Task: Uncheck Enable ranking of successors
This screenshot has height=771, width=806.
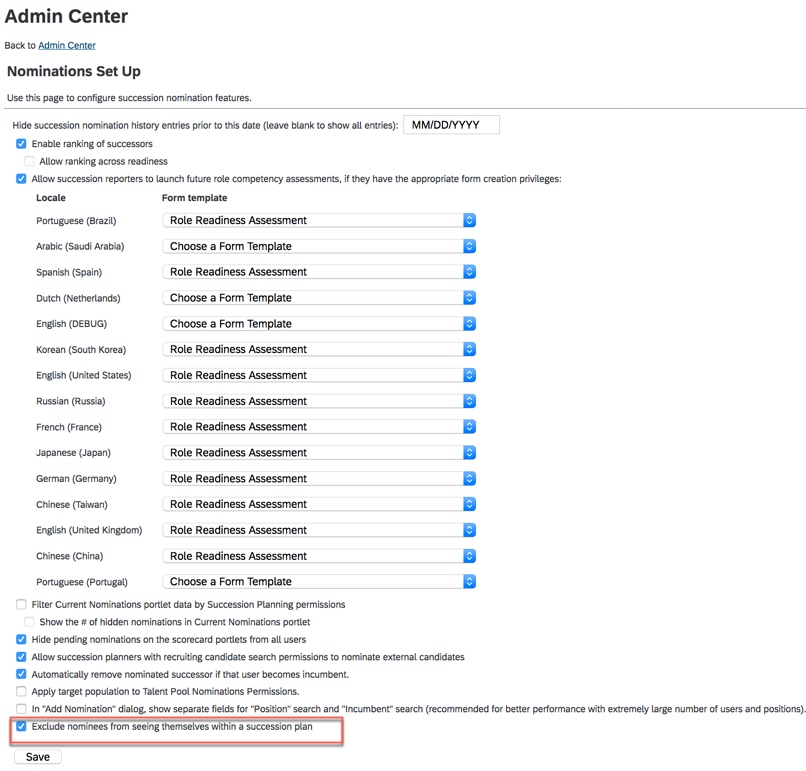Action: [21, 144]
